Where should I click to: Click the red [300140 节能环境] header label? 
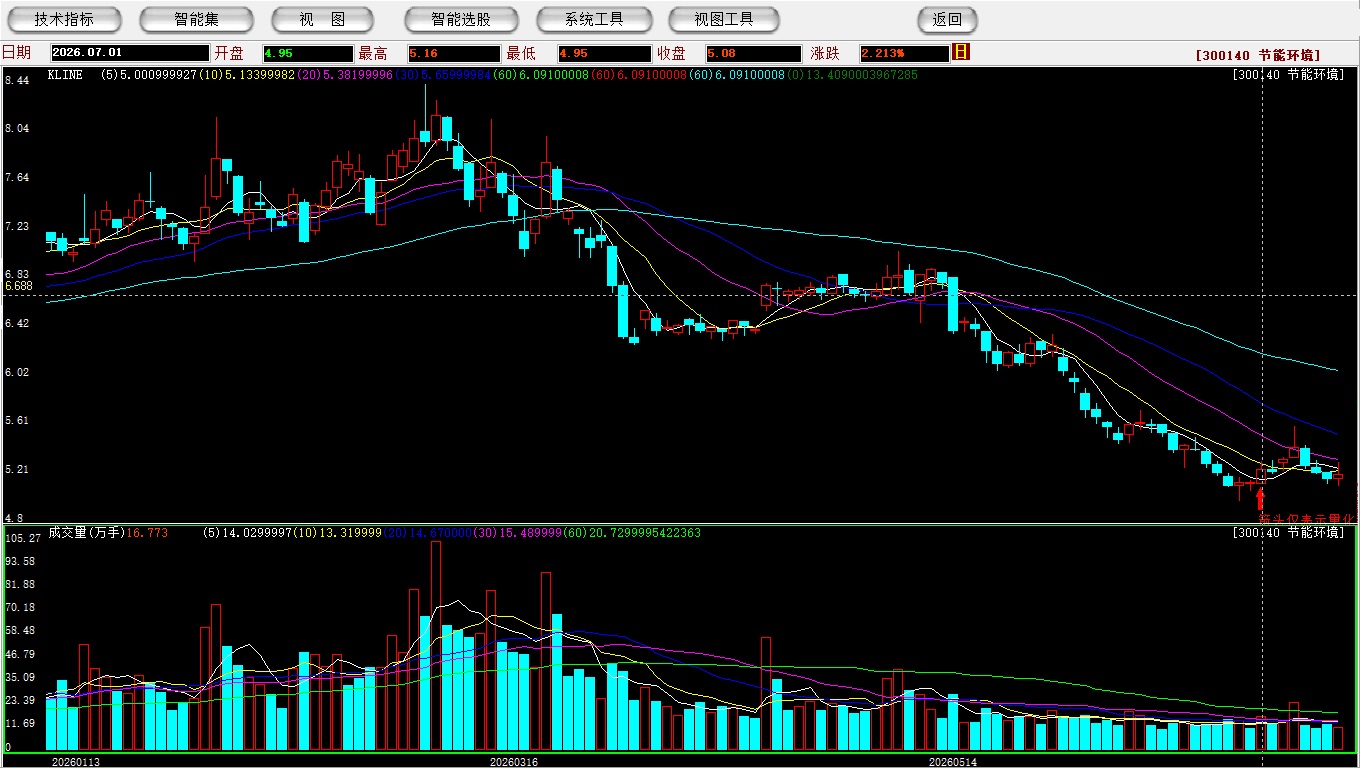(x=1258, y=55)
